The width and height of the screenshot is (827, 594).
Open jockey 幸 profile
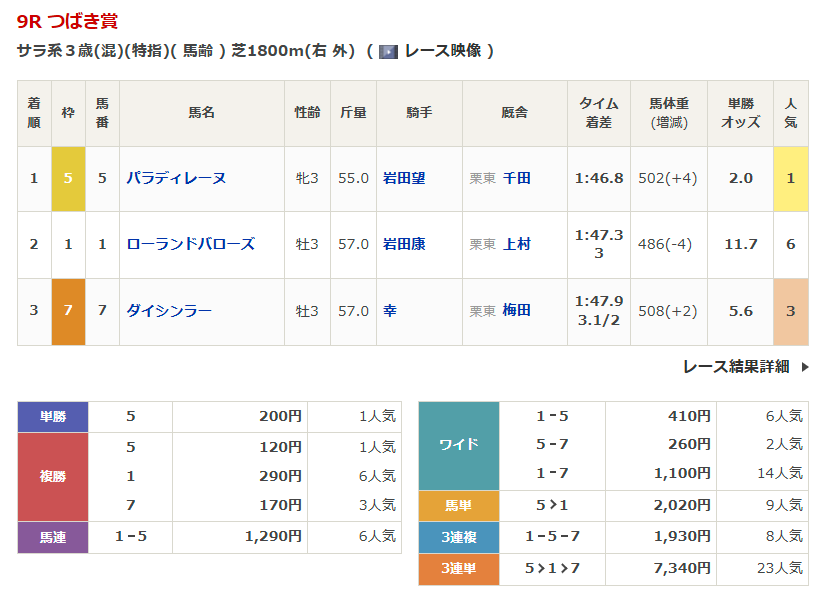[x=390, y=311]
